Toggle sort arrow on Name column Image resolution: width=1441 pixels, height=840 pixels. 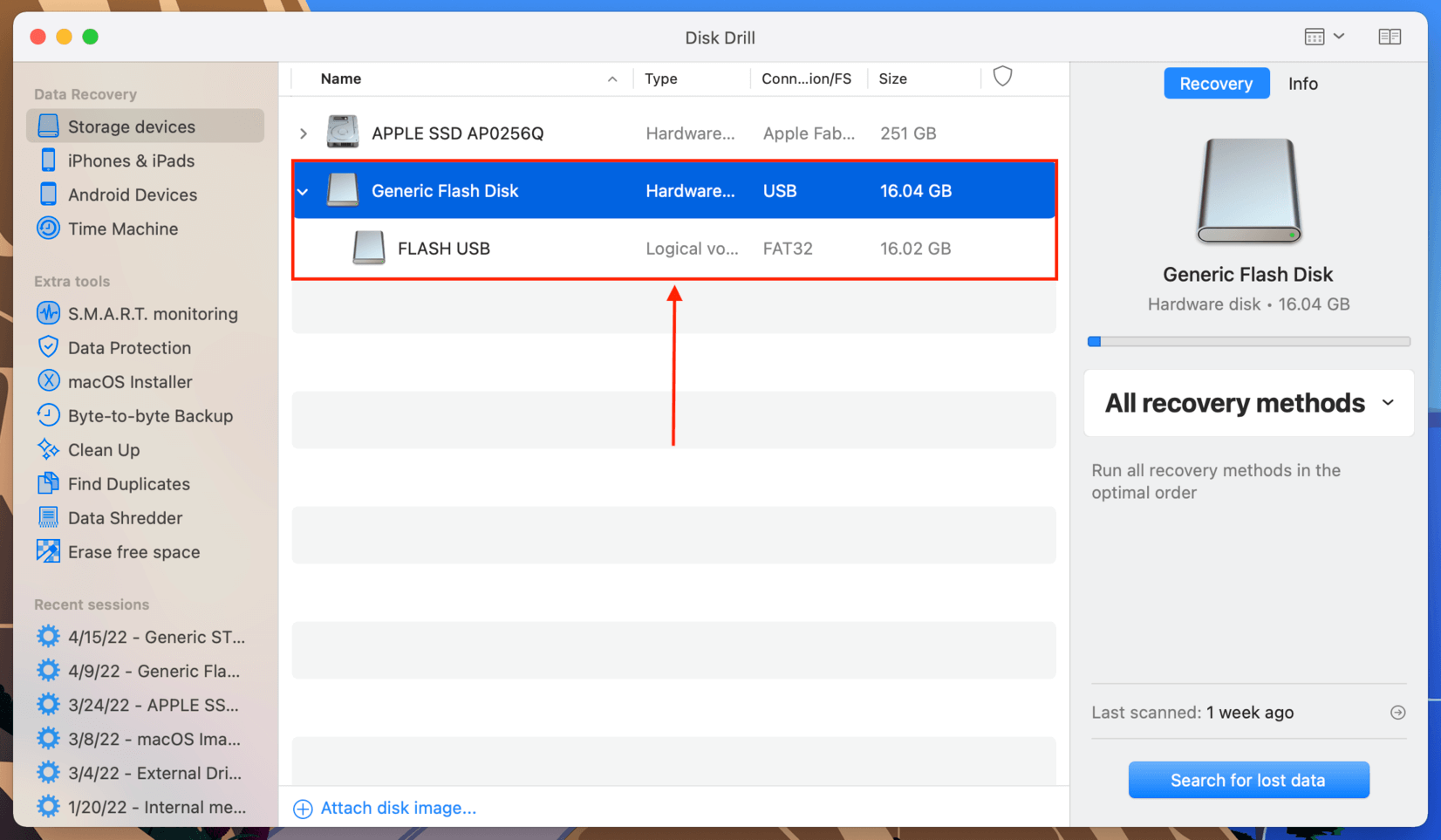(612, 79)
